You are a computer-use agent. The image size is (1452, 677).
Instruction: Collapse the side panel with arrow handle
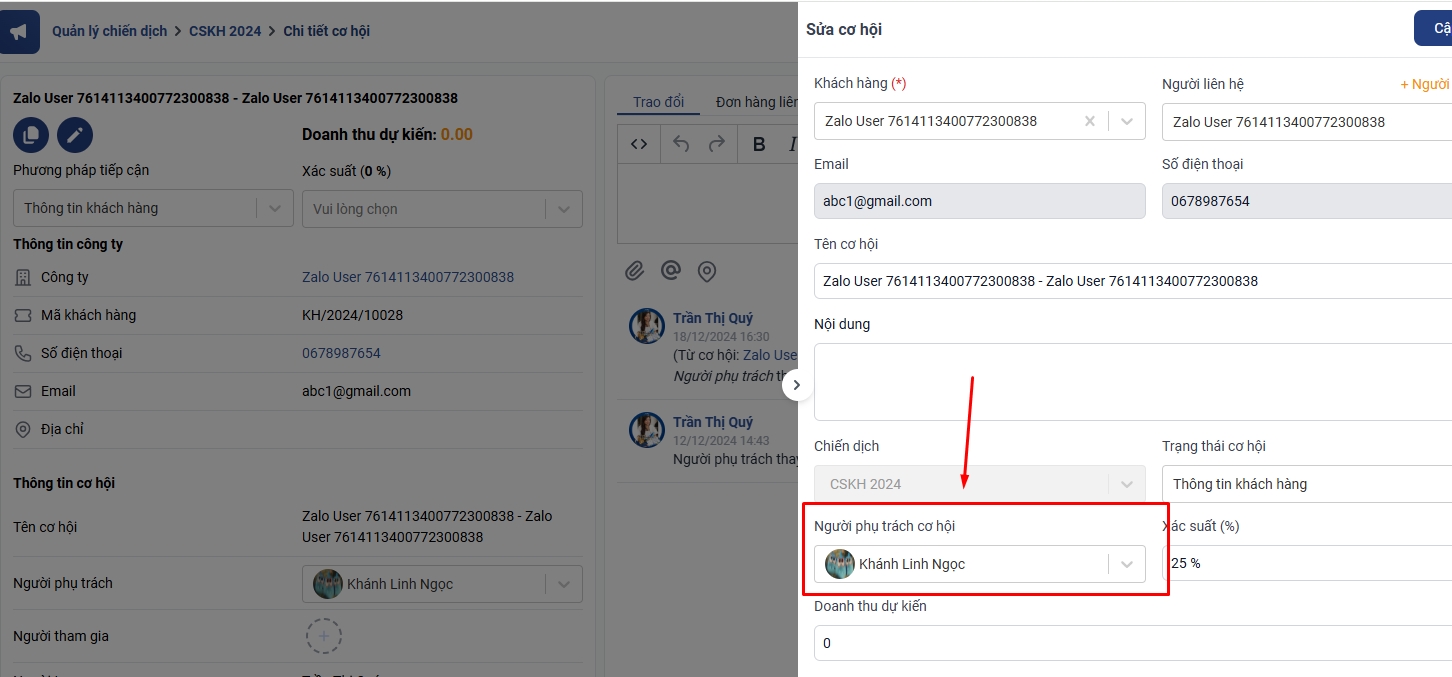[797, 385]
